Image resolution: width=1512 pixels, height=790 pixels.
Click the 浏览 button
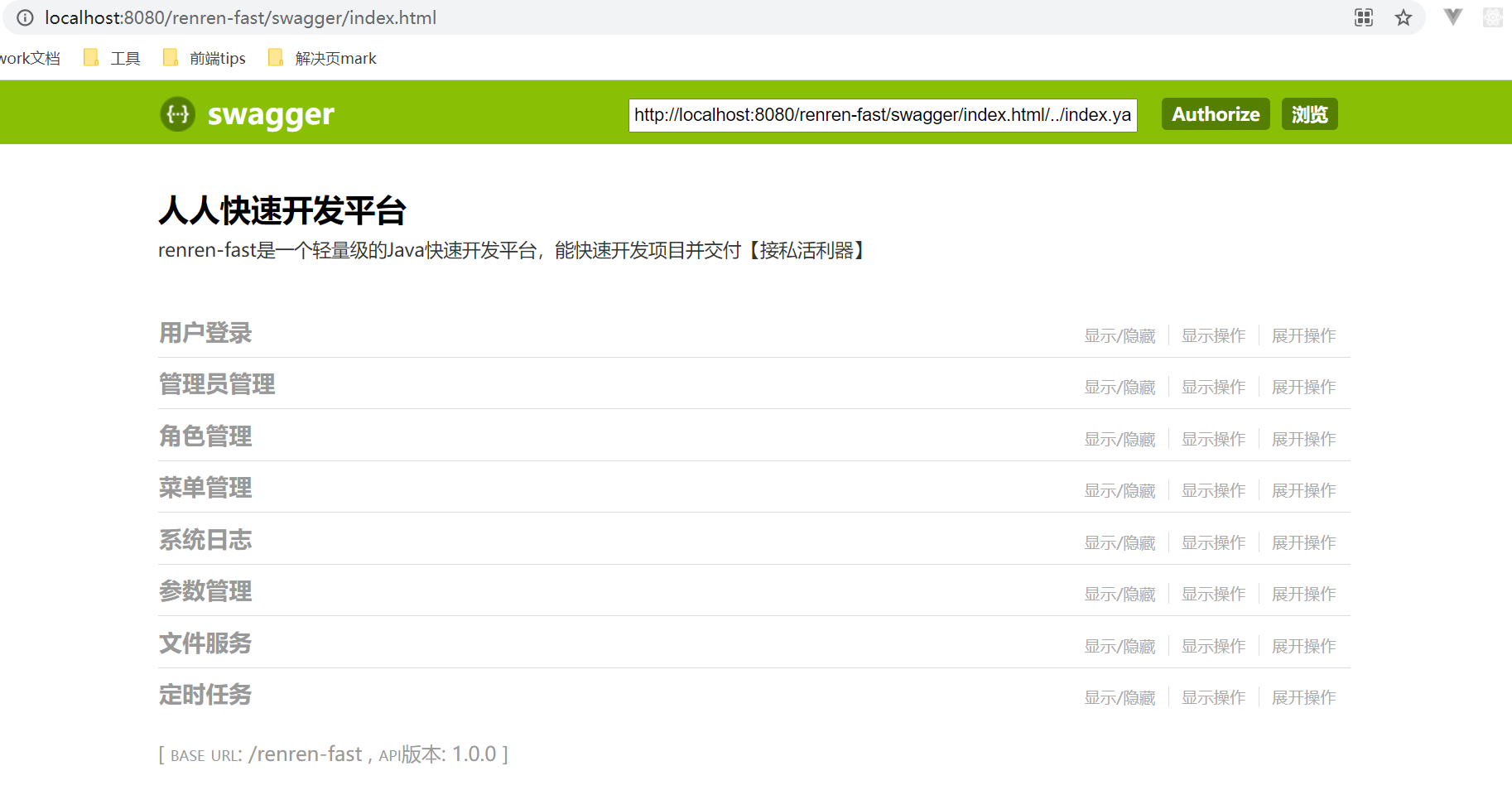pos(1310,114)
